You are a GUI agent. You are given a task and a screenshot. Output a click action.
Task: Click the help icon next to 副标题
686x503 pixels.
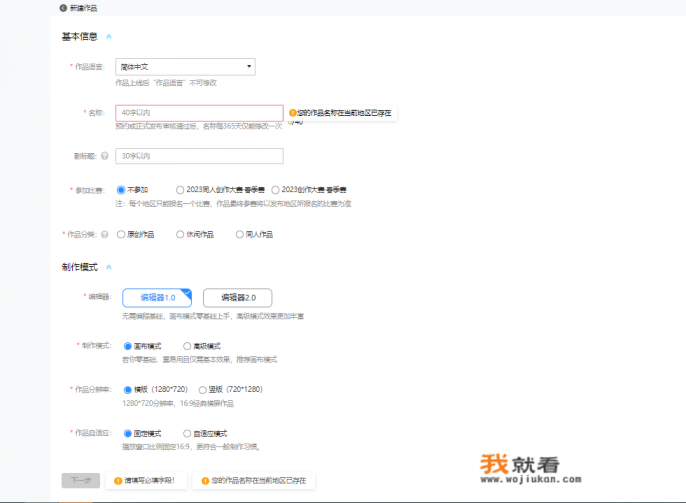105,156
